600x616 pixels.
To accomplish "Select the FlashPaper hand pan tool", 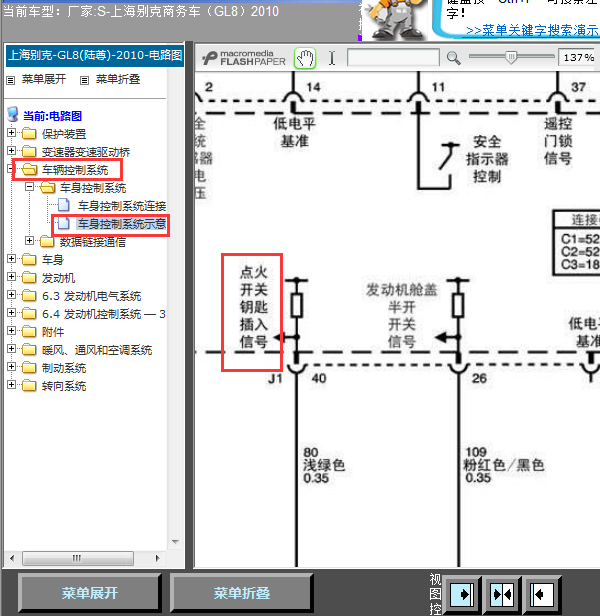I will tap(305, 59).
